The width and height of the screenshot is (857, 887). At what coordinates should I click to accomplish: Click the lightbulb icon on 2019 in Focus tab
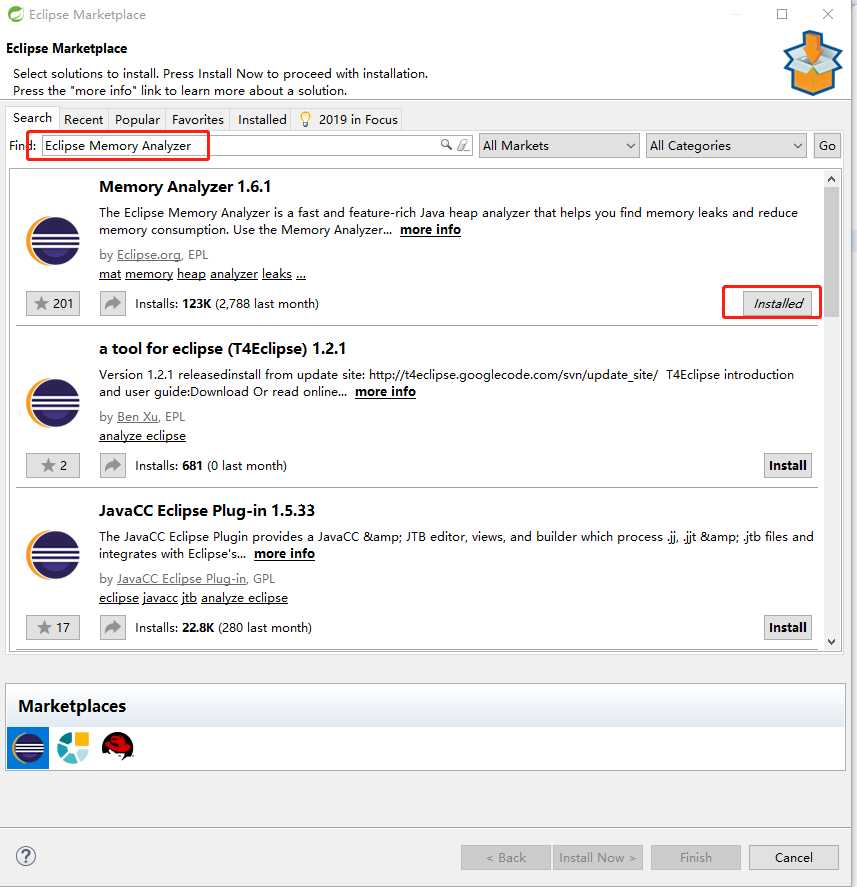pyautogui.click(x=305, y=119)
